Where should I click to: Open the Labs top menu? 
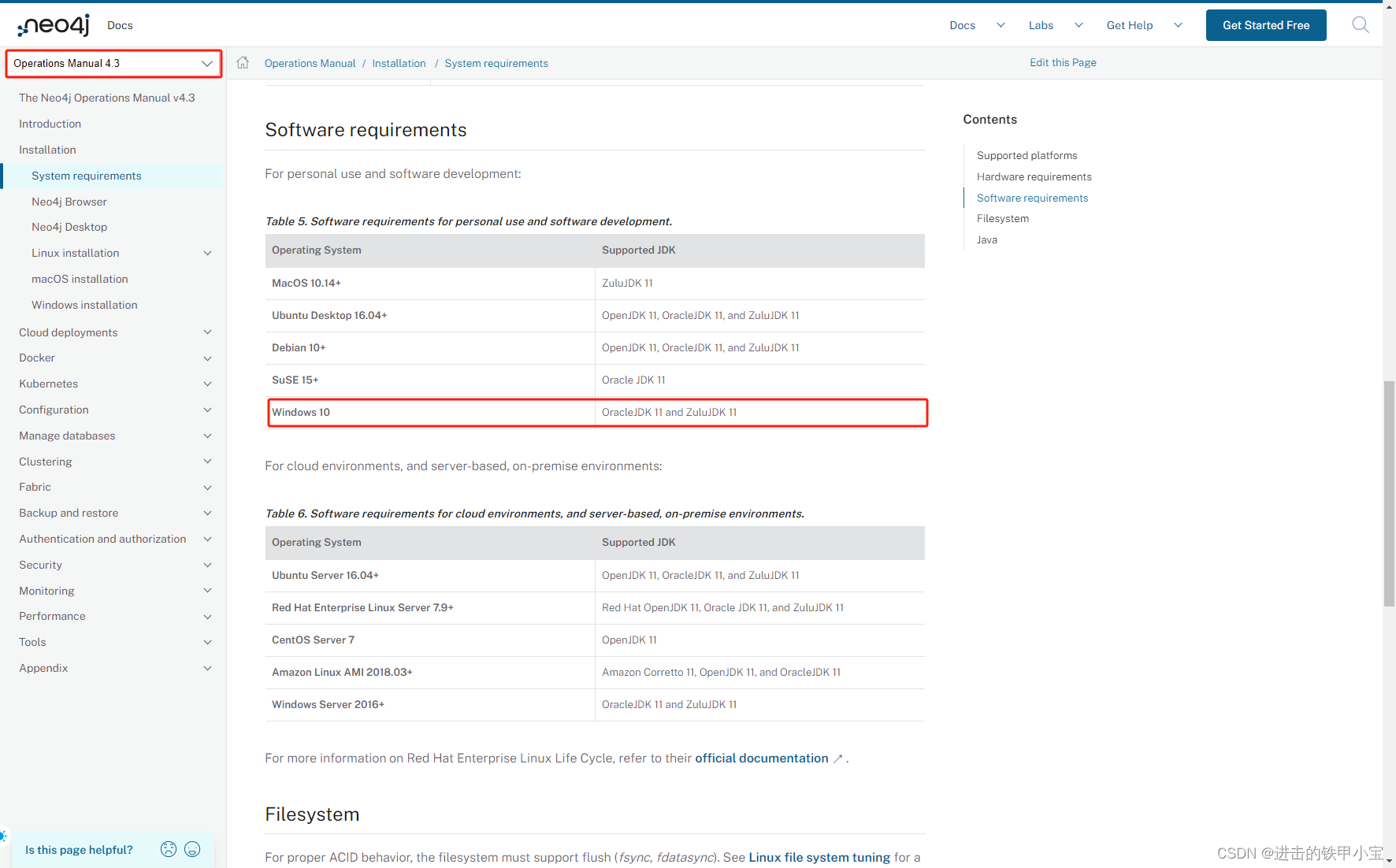click(x=1041, y=25)
